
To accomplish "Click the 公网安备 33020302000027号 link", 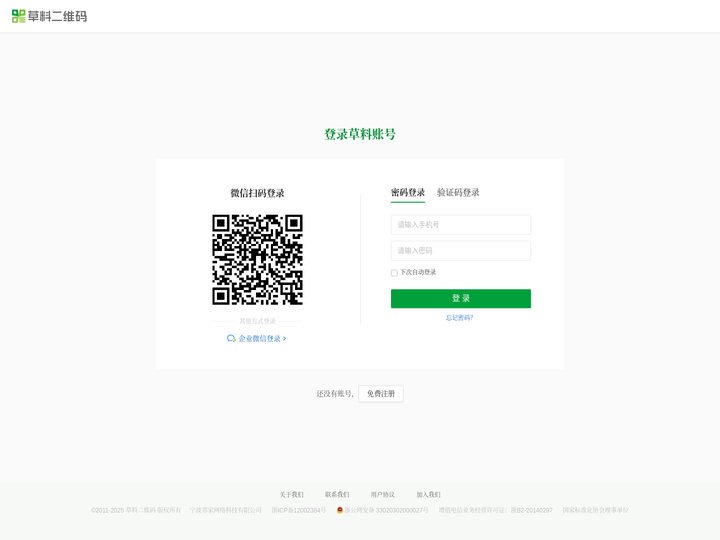I will tap(386, 510).
